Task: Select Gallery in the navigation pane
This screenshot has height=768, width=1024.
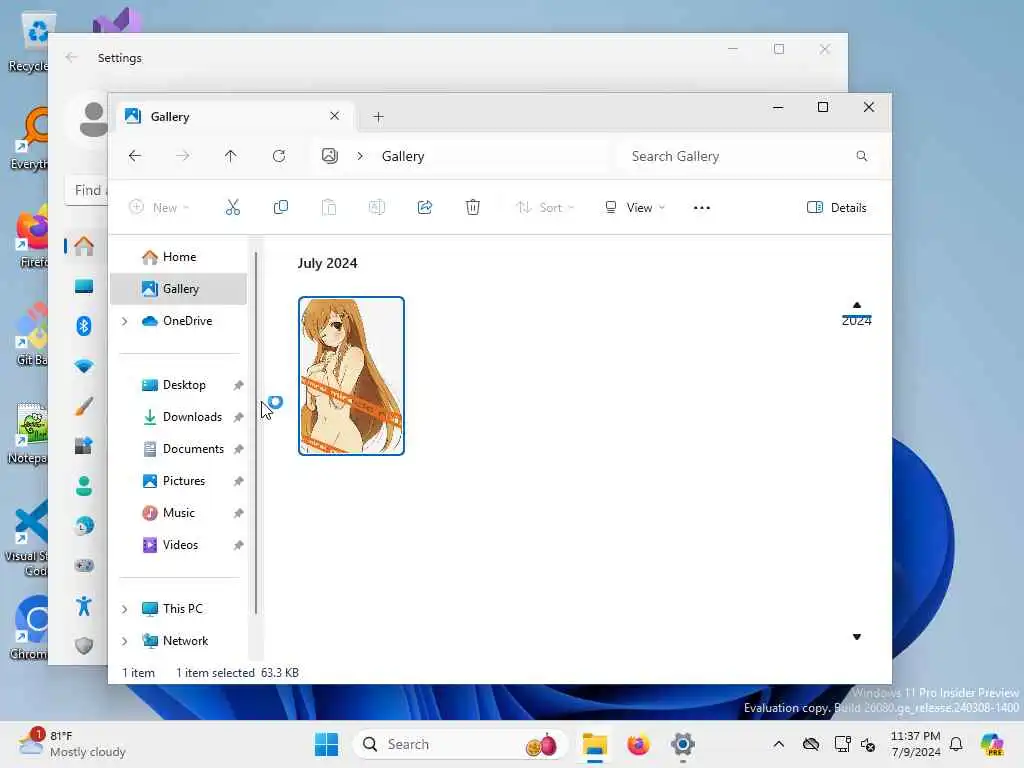Action: [x=178, y=289]
